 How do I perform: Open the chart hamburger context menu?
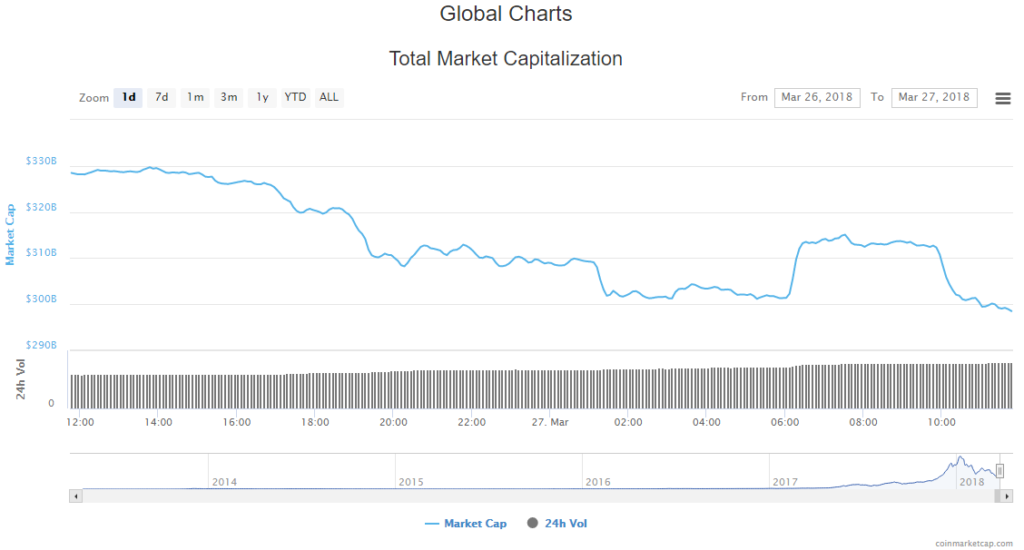click(1002, 98)
